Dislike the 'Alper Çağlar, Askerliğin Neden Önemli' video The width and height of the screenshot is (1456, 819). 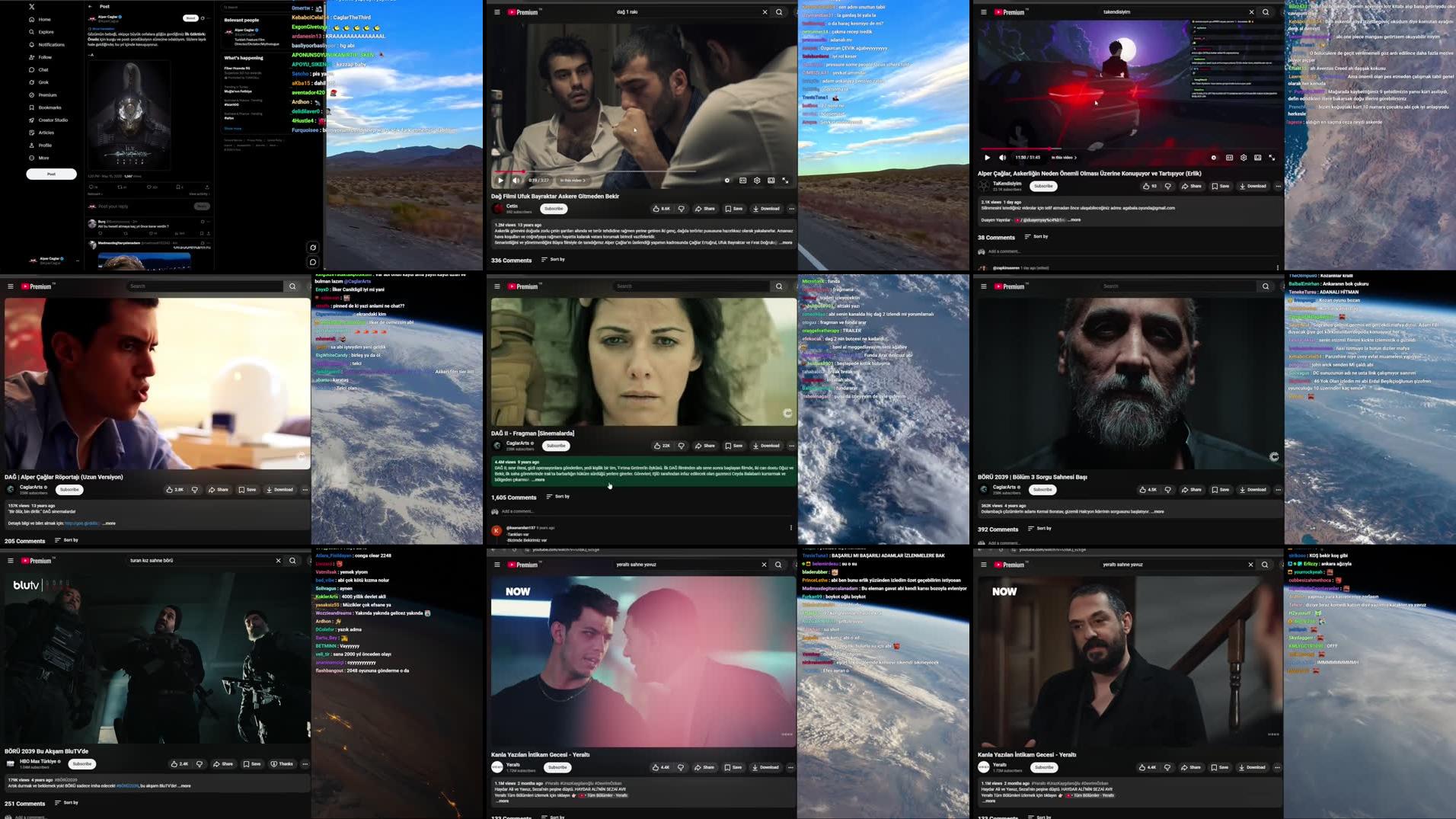[1167, 186]
